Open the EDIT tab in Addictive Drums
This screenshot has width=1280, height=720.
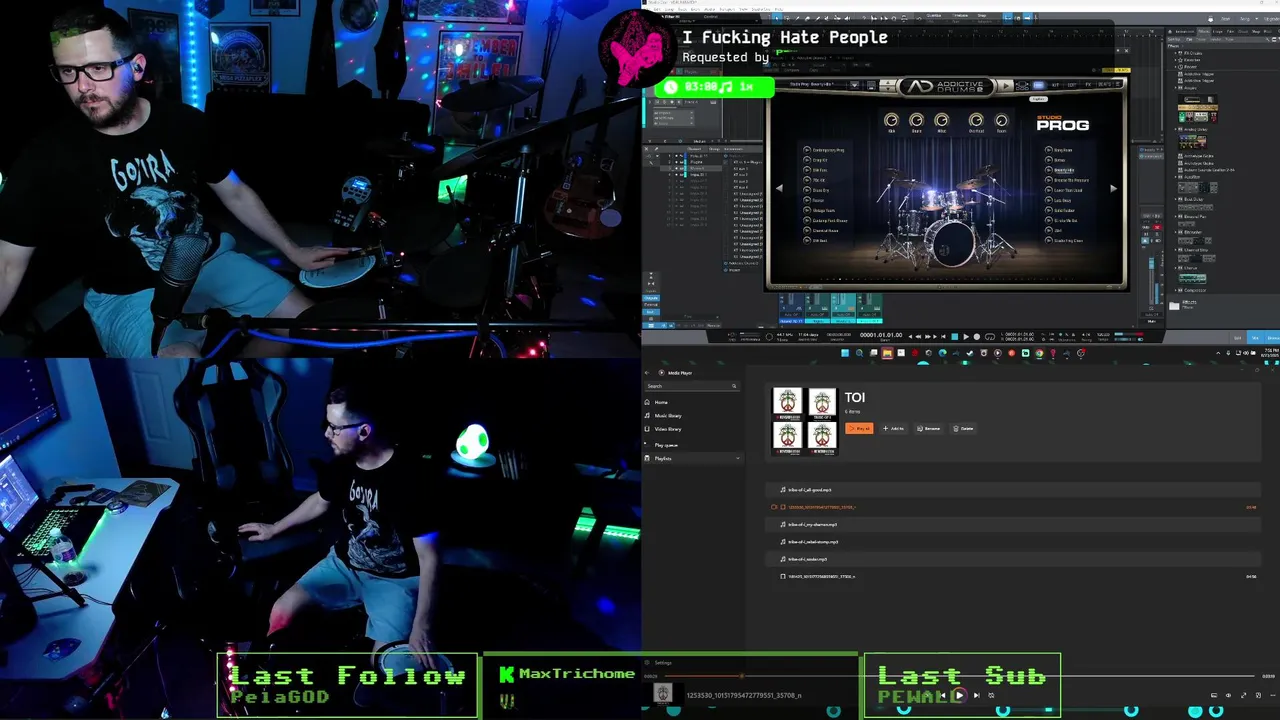[x=1073, y=85]
